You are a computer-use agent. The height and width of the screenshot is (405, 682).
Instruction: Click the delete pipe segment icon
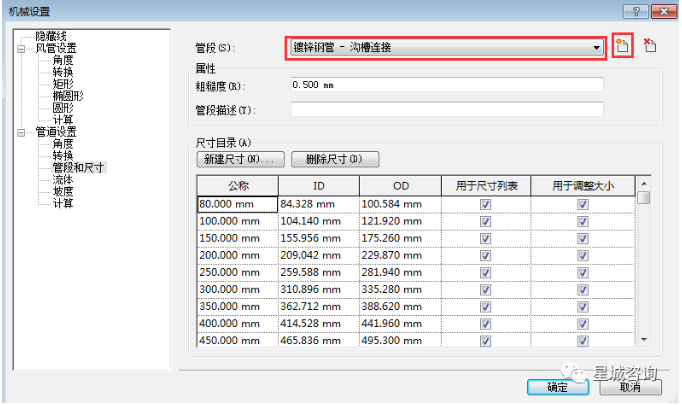click(x=650, y=45)
